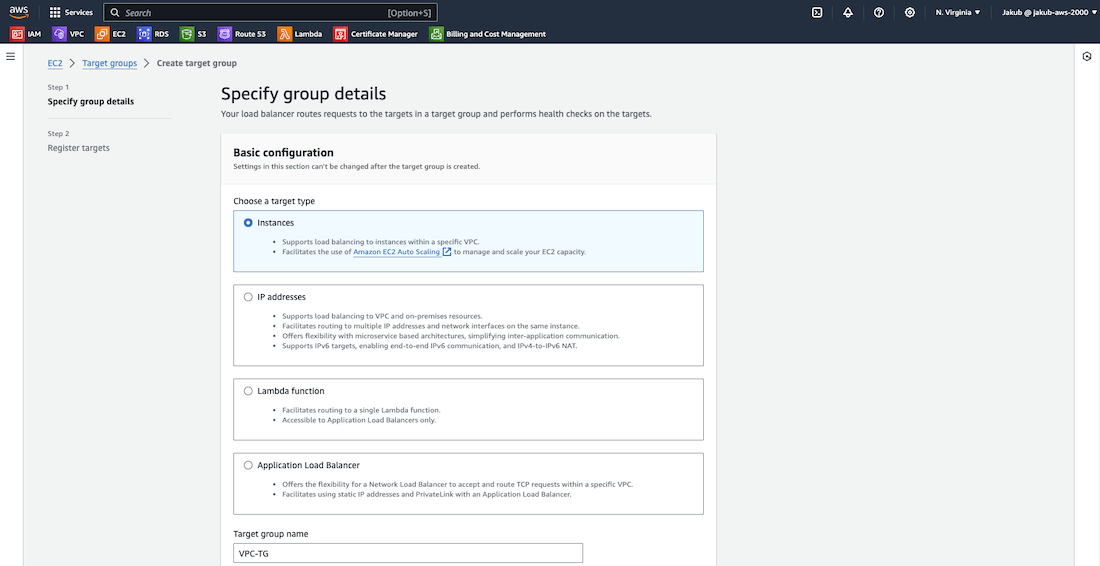Open the help question mark icon
This screenshot has width=1100, height=566.
(879, 12)
